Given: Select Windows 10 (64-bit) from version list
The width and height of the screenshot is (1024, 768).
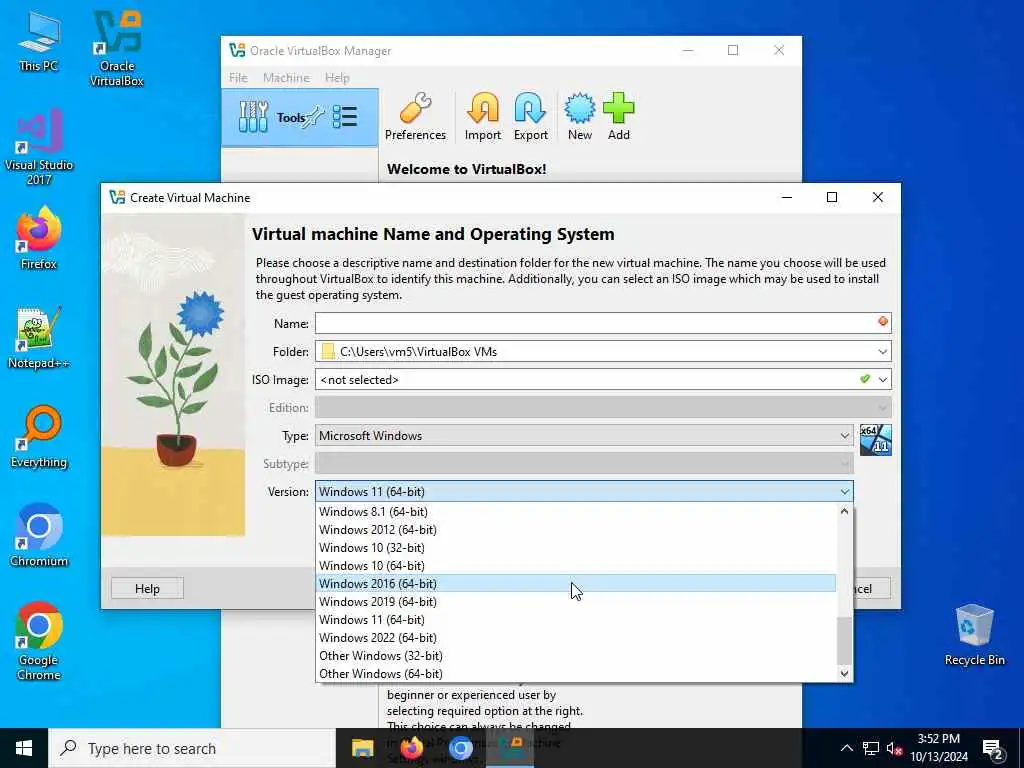Looking at the screenshot, I should pos(575,566).
